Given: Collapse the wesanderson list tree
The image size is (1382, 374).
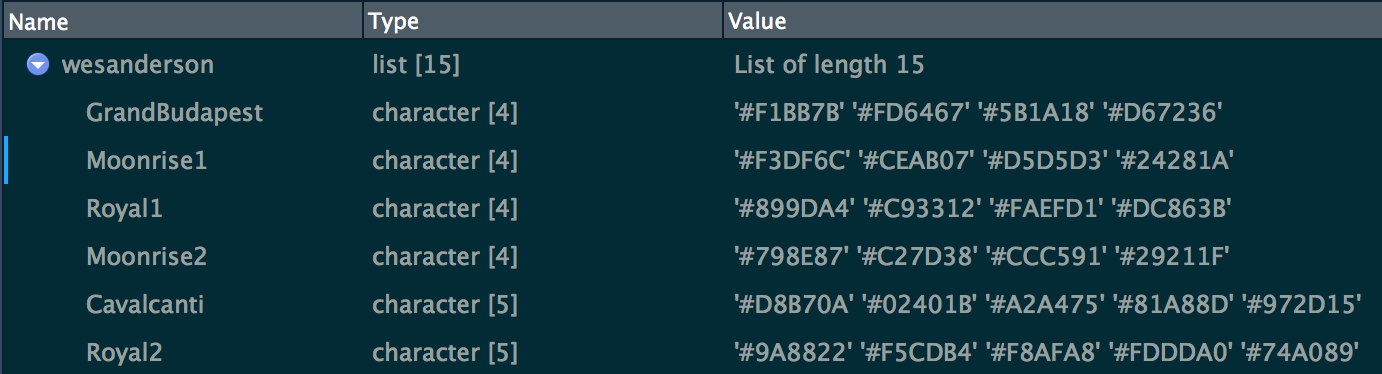Looking at the screenshot, I should click(x=38, y=66).
